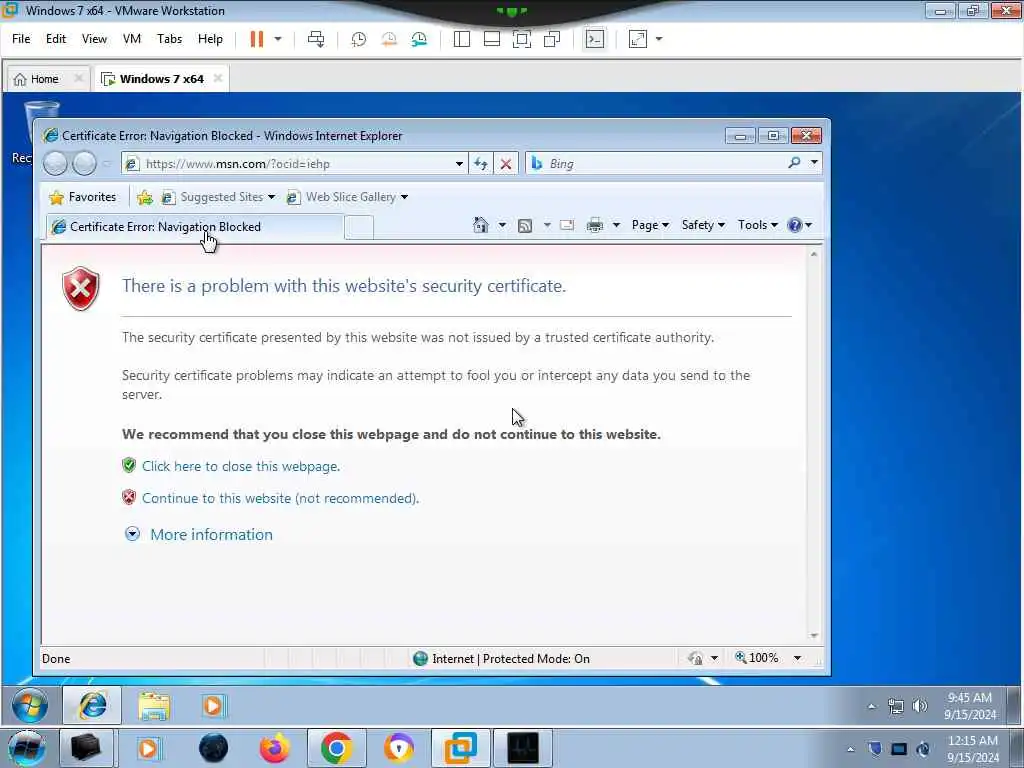Image resolution: width=1024 pixels, height=768 pixels.
Task: Click the IE address bar URL
Action: [x=238, y=164]
